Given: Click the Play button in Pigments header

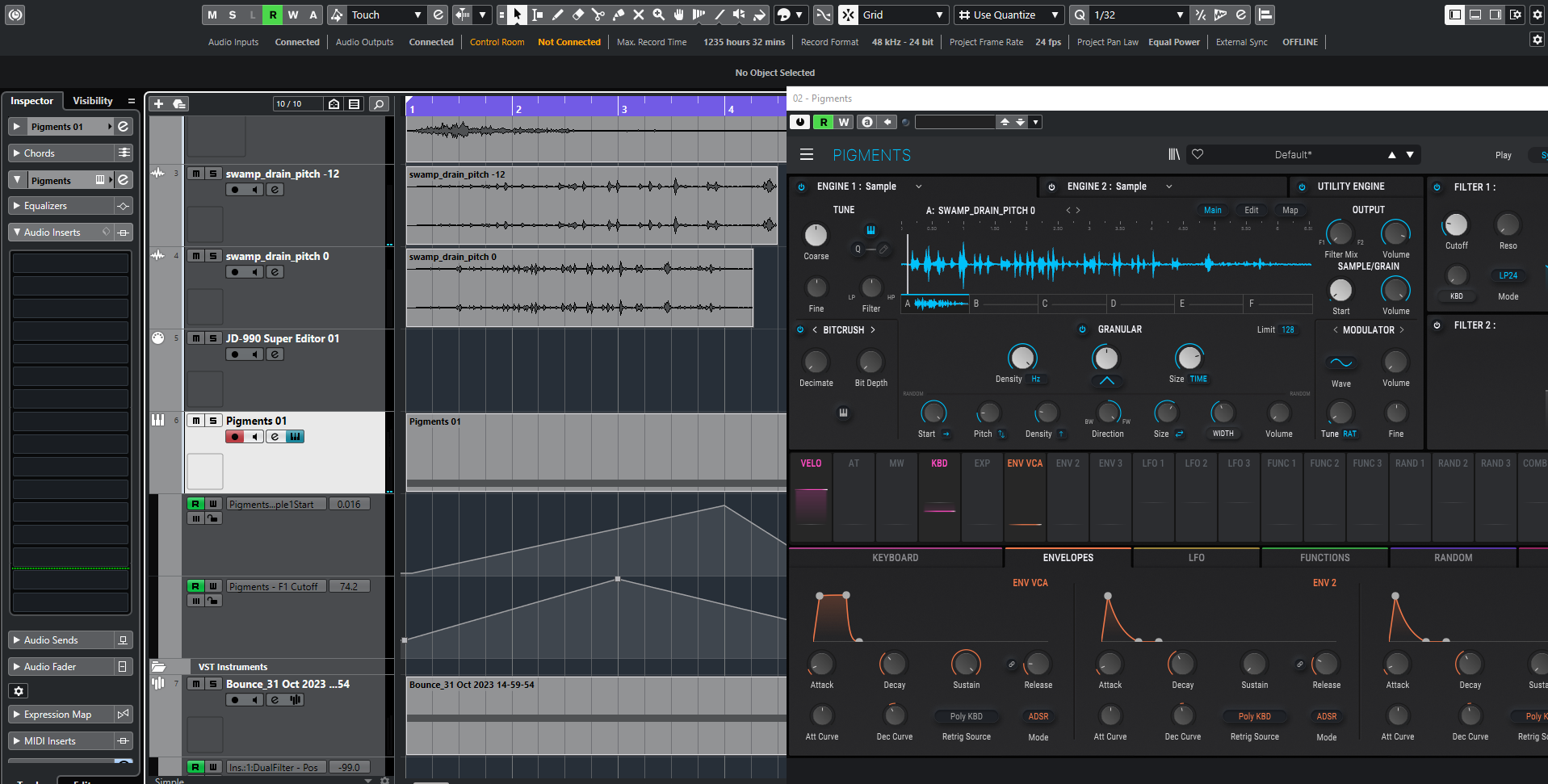Looking at the screenshot, I should click(1503, 155).
